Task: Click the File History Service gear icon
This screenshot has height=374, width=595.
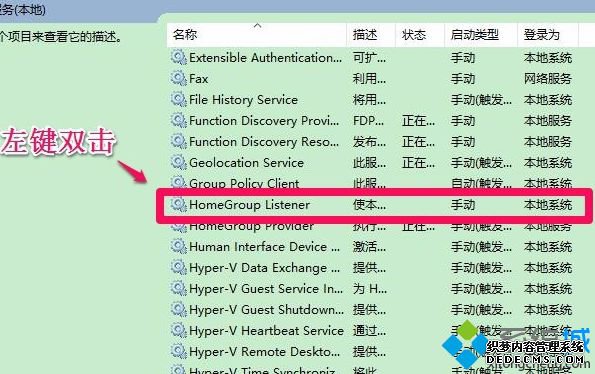Action: 178,99
